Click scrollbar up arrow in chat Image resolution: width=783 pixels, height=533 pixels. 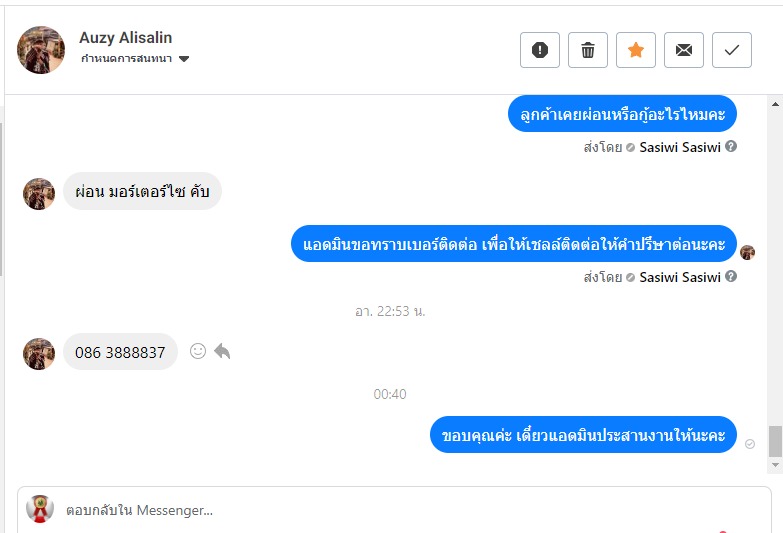point(775,104)
